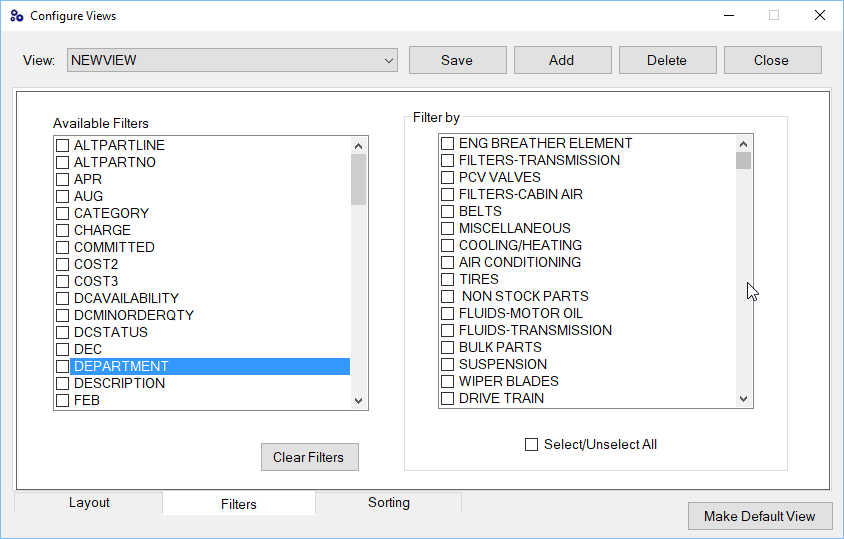Enable FILTERS-CABIN AIR checkbox

tap(447, 194)
